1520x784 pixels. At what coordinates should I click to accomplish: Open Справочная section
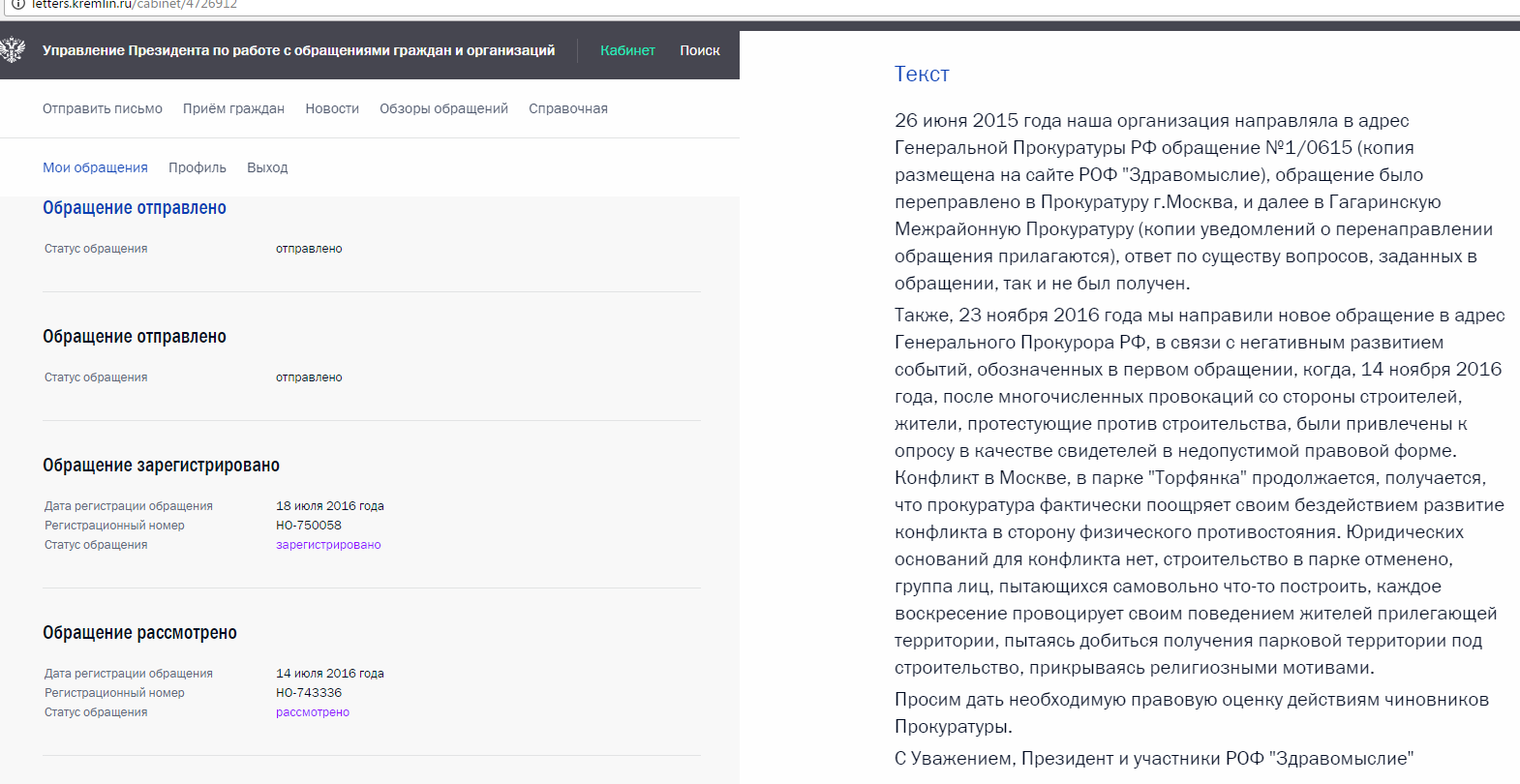point(568,108)
